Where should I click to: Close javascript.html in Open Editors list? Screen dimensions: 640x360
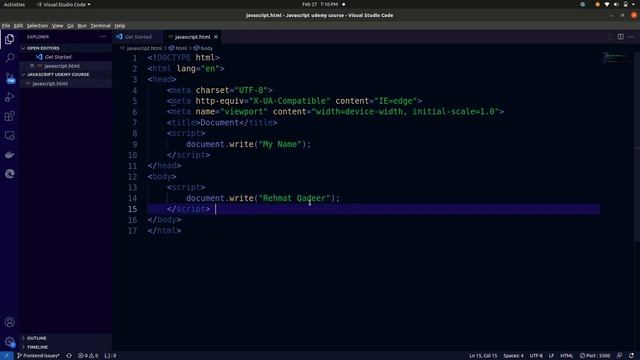click(32, 66)
